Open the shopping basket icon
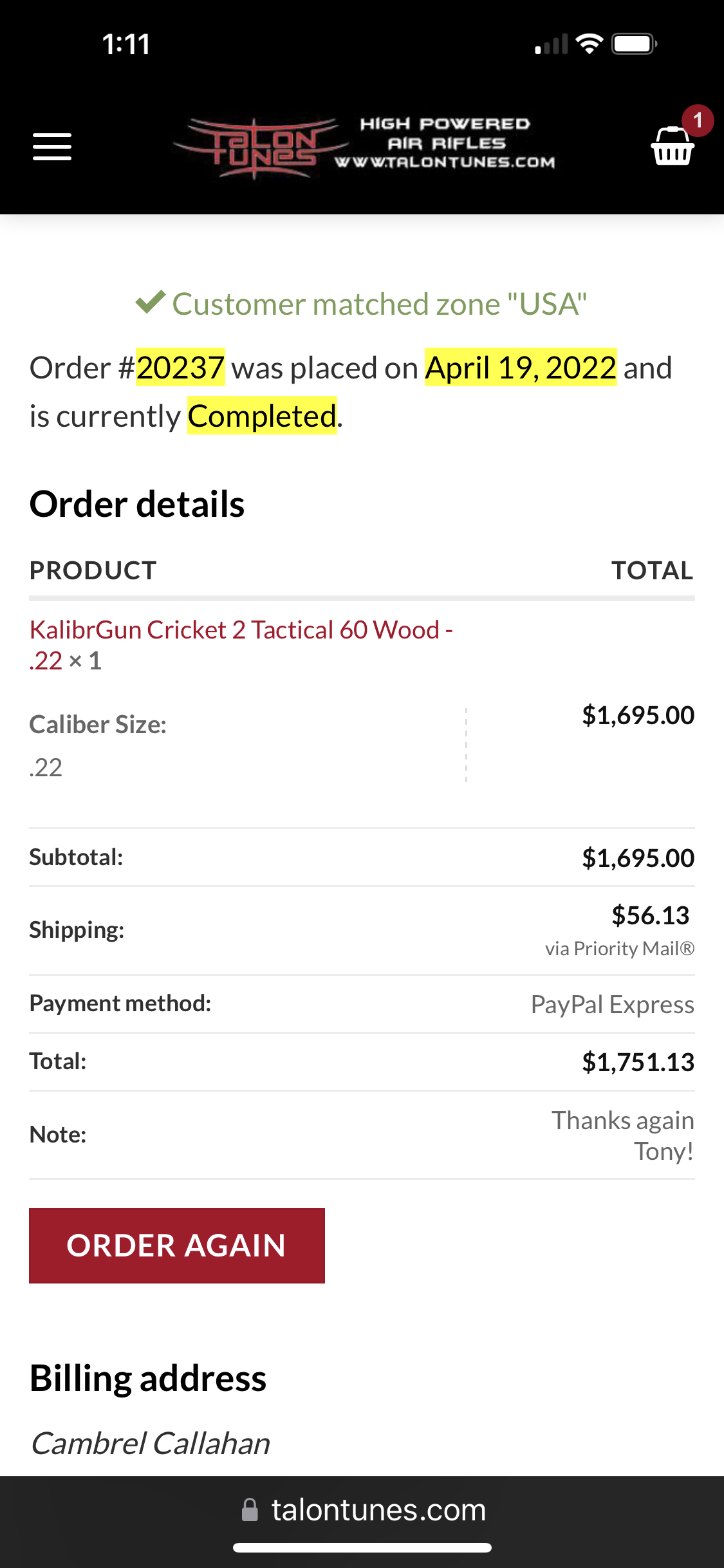 pyautogui.click(x=672, y=147)
